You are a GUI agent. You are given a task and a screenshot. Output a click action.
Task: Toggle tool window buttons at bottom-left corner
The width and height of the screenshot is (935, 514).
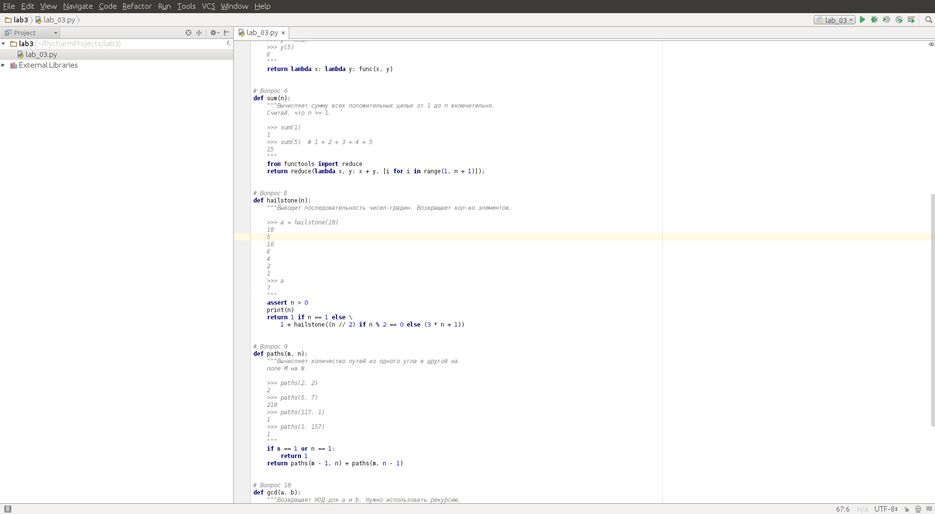(7, 509)
